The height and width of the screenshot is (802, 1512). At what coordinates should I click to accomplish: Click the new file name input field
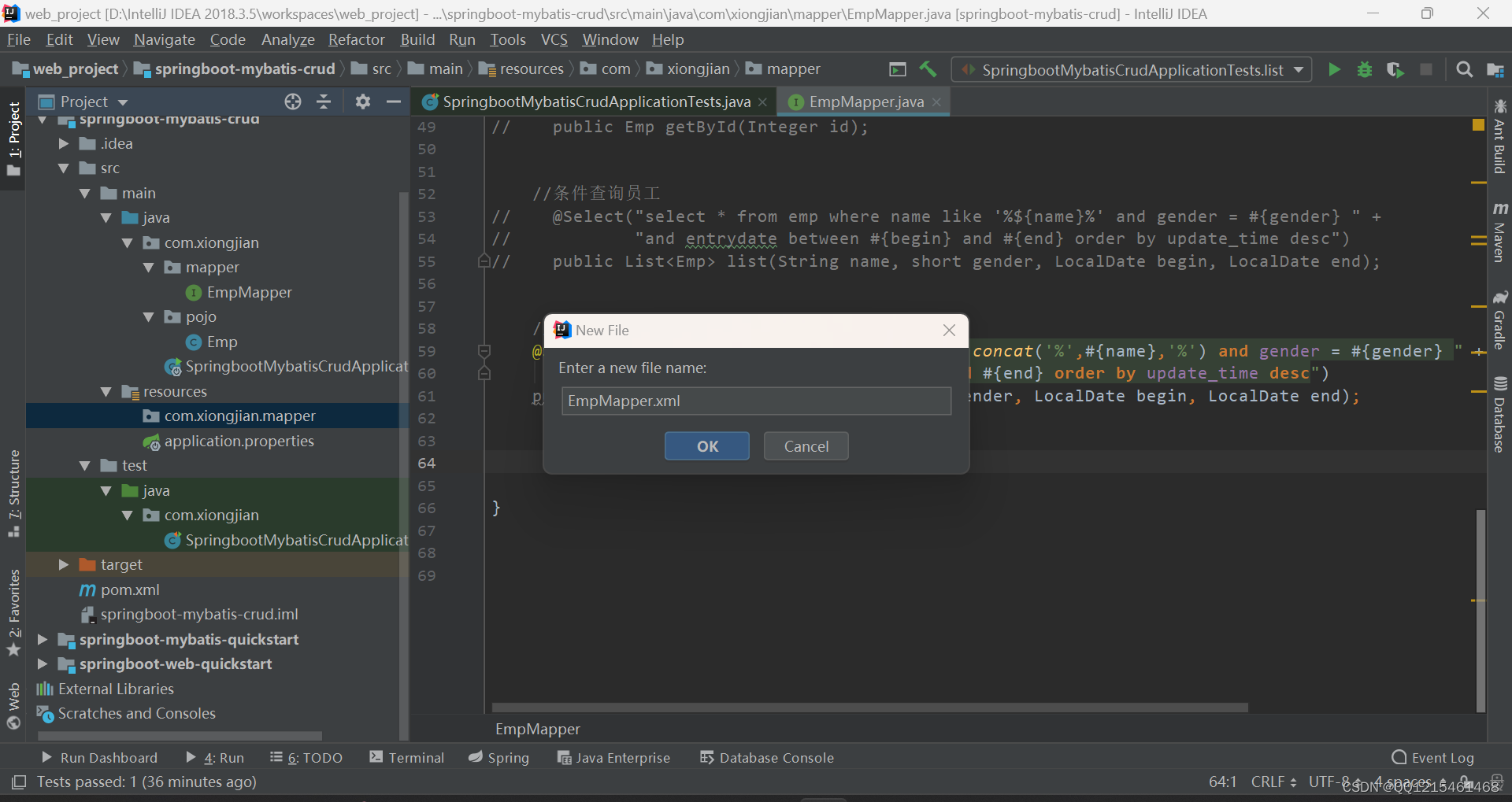[756, 401]
